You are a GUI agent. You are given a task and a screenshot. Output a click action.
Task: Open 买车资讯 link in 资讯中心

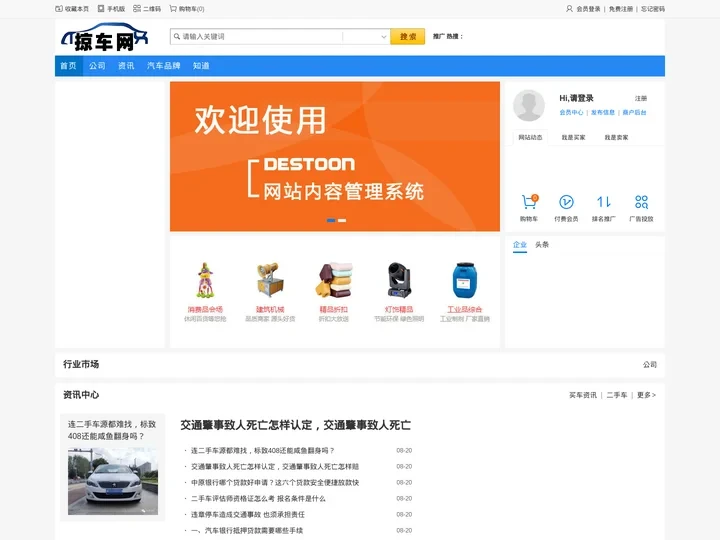tap(583, 395)
